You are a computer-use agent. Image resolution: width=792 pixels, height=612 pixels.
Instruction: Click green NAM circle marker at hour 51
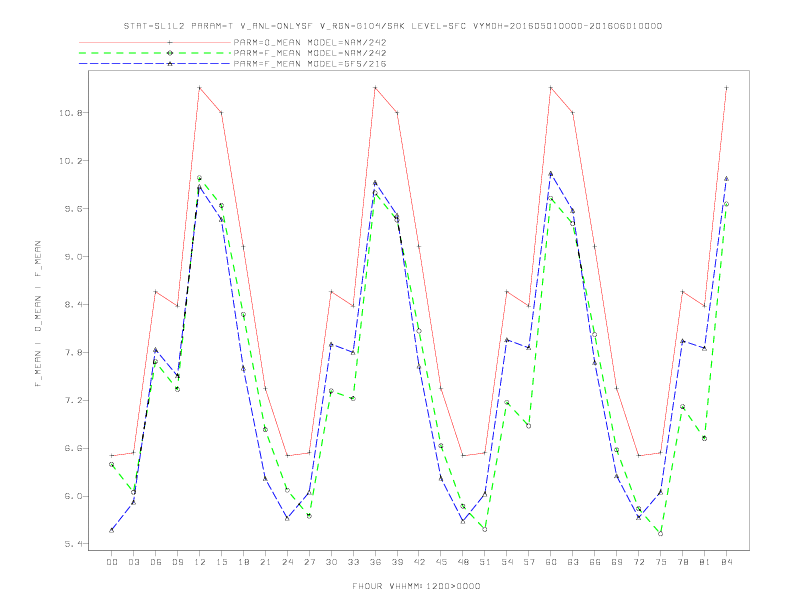pos(485,530)
